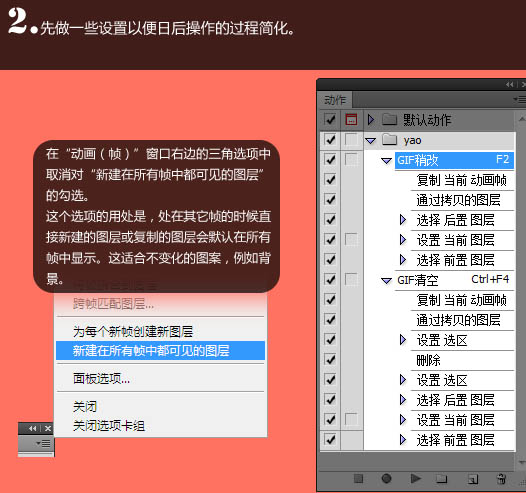Click the round begin recording button
Viewport: 526px width, 493px height.
tap(386, 478)
